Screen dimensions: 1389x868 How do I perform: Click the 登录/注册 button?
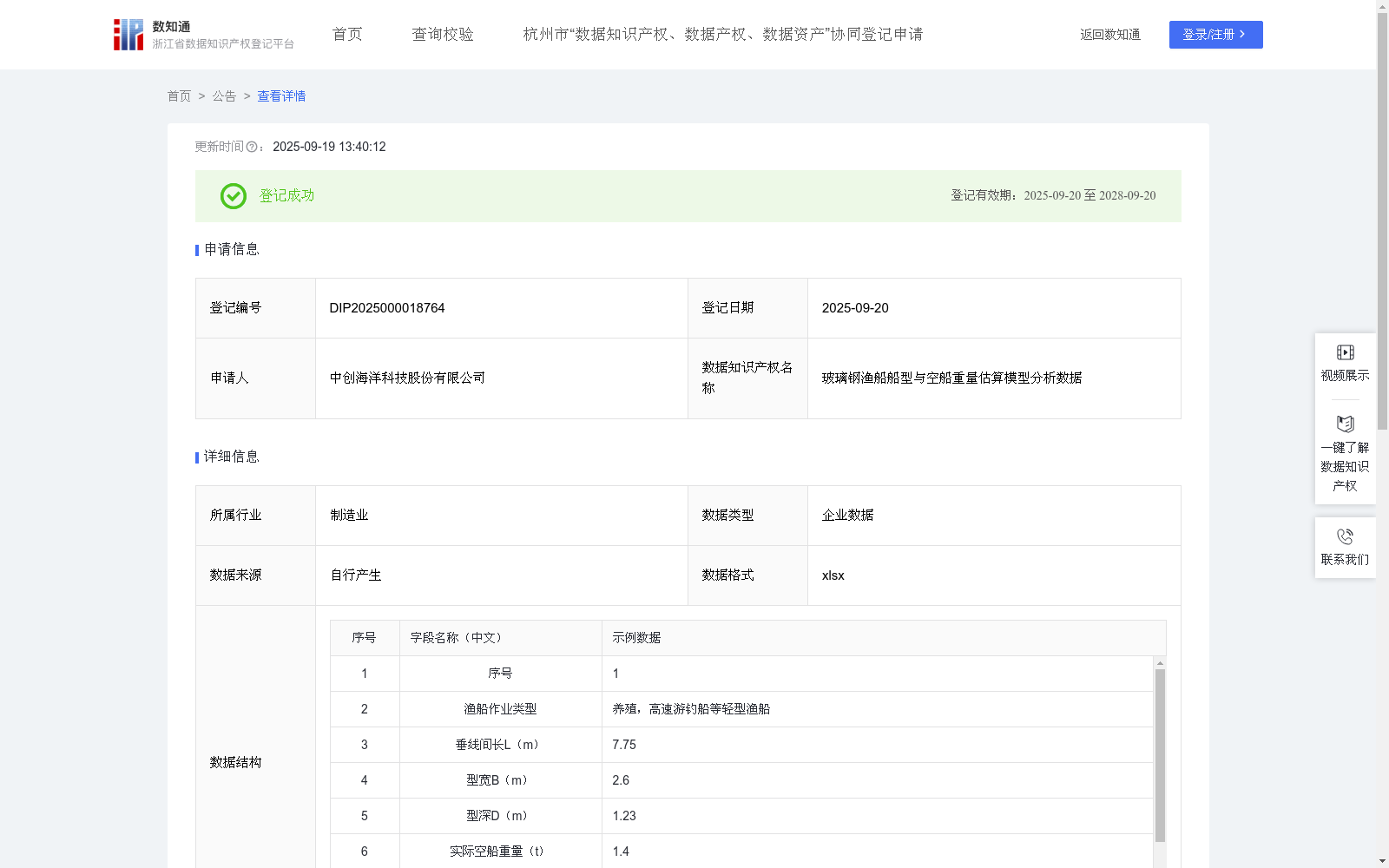point(1215,35)
